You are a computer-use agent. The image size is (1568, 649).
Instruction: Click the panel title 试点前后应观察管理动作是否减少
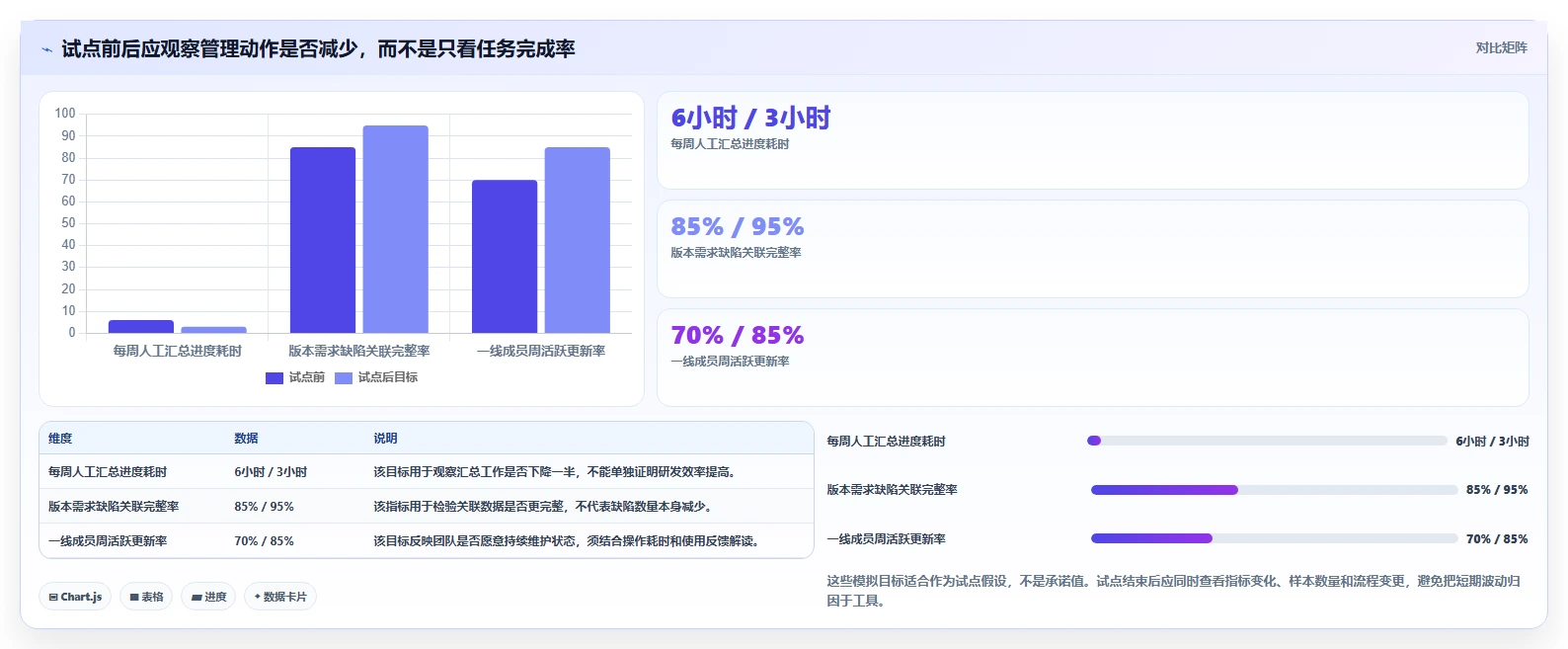pos(318,49)
